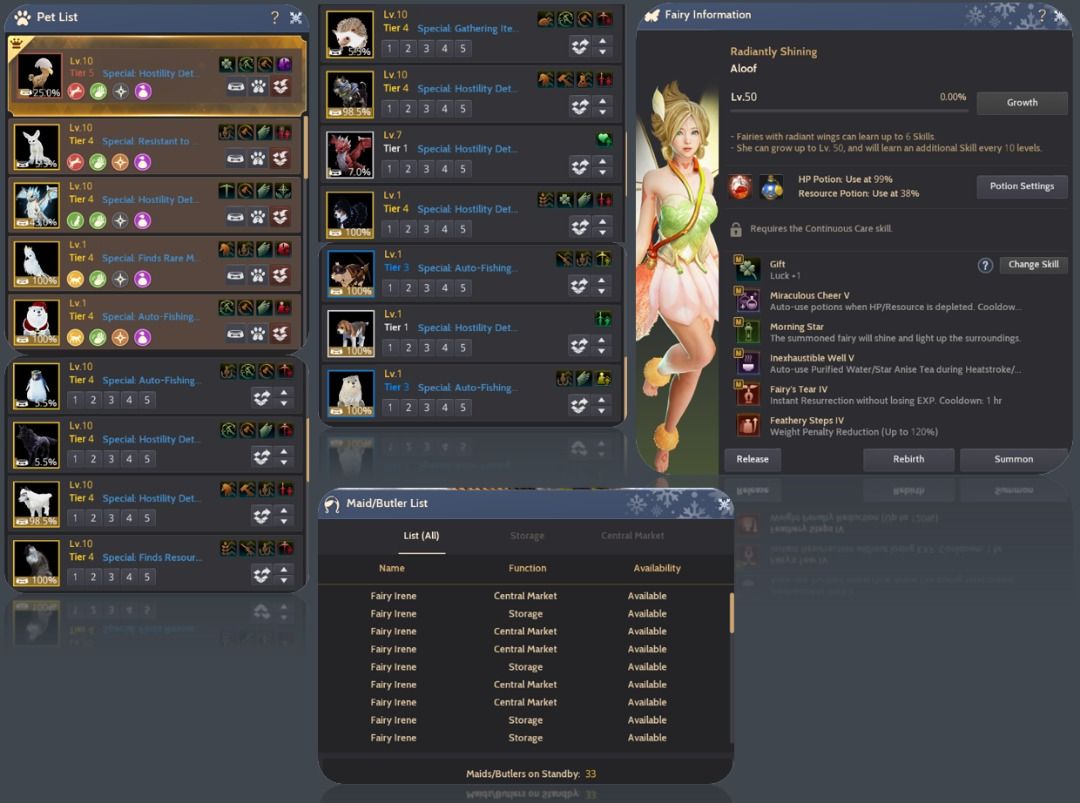Viewport: 1080px width, 803px height.
Task: Click the help icon next to Change Skill
Action: pyautogui.click(x=985, y=265)
